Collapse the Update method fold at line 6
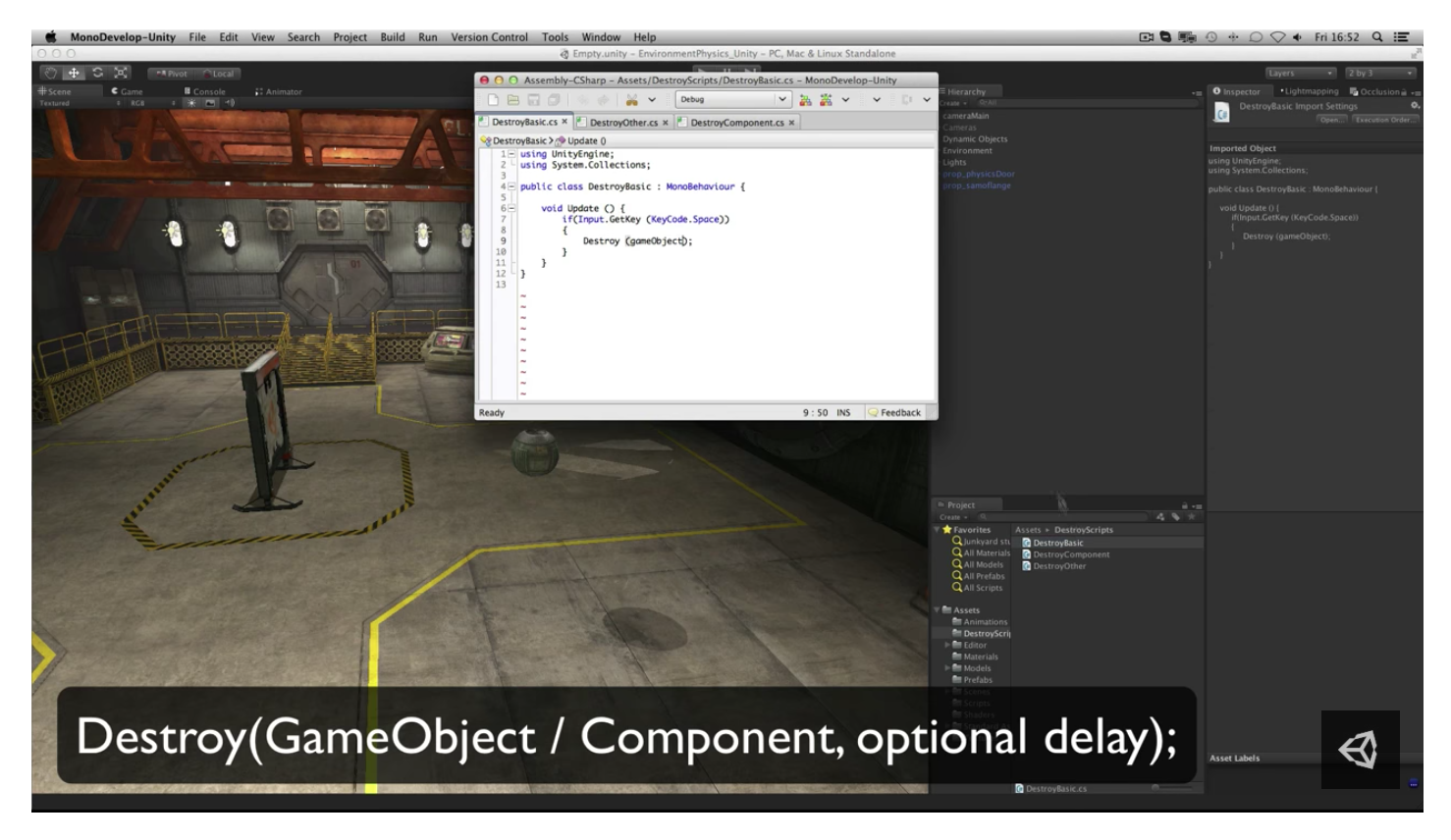This screenshot has width=1451, height=840. point(511,208)
